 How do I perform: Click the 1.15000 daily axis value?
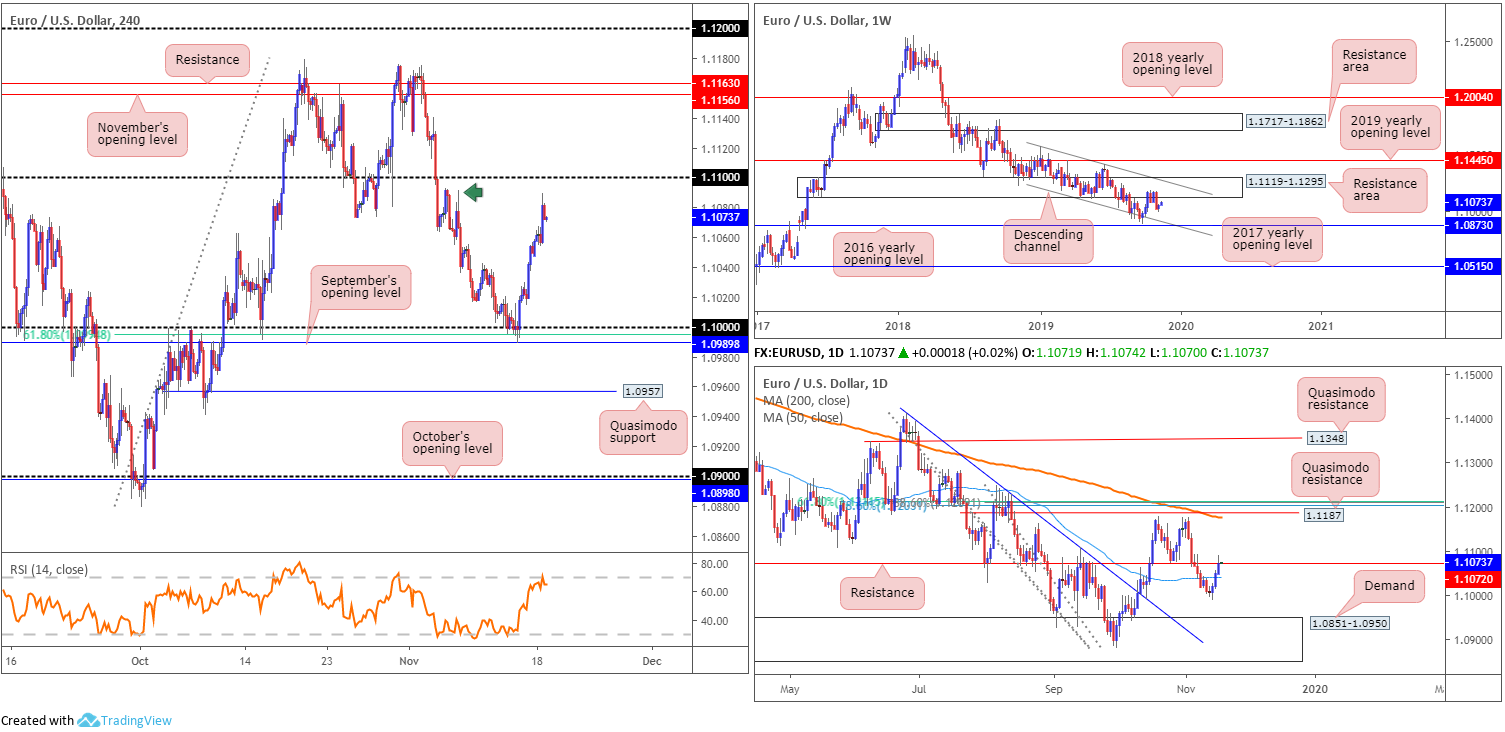[x=1474, y=374]
